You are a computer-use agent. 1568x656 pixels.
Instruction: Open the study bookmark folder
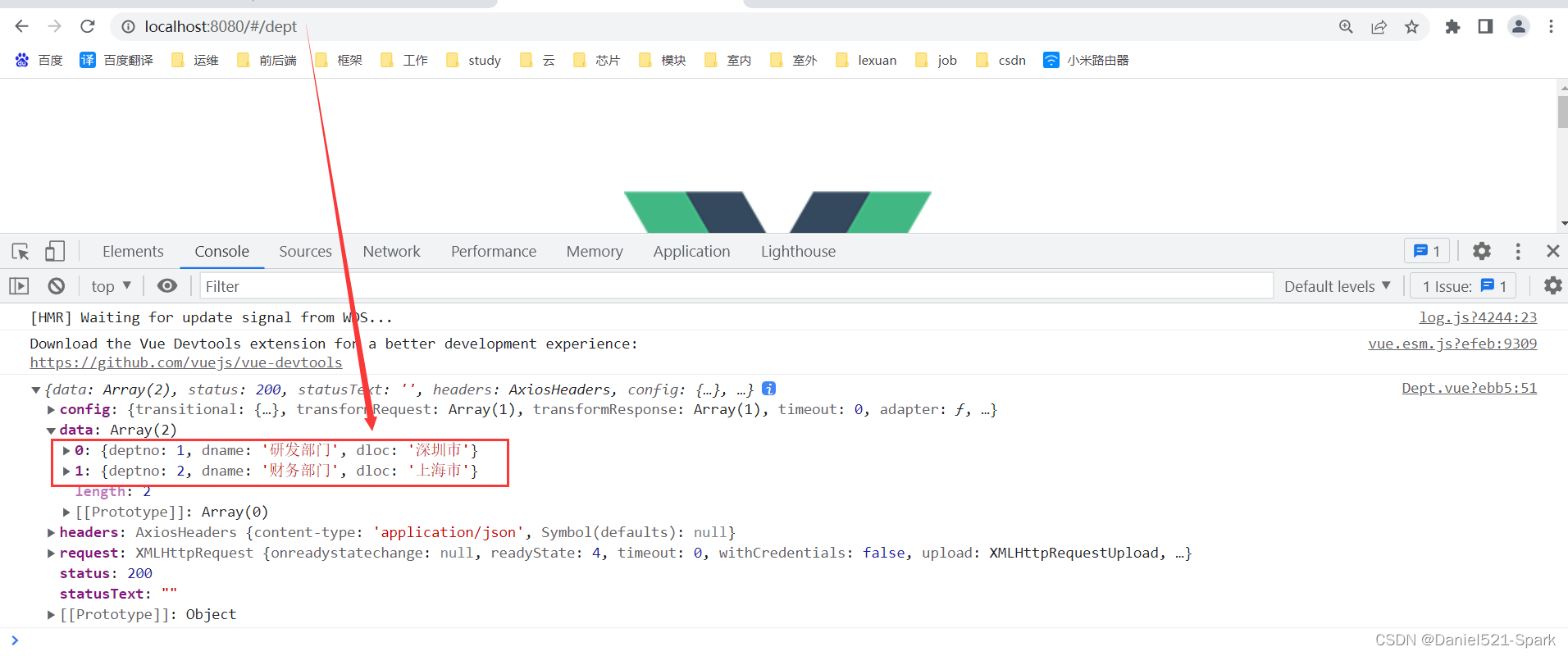[x=474, y=60]
